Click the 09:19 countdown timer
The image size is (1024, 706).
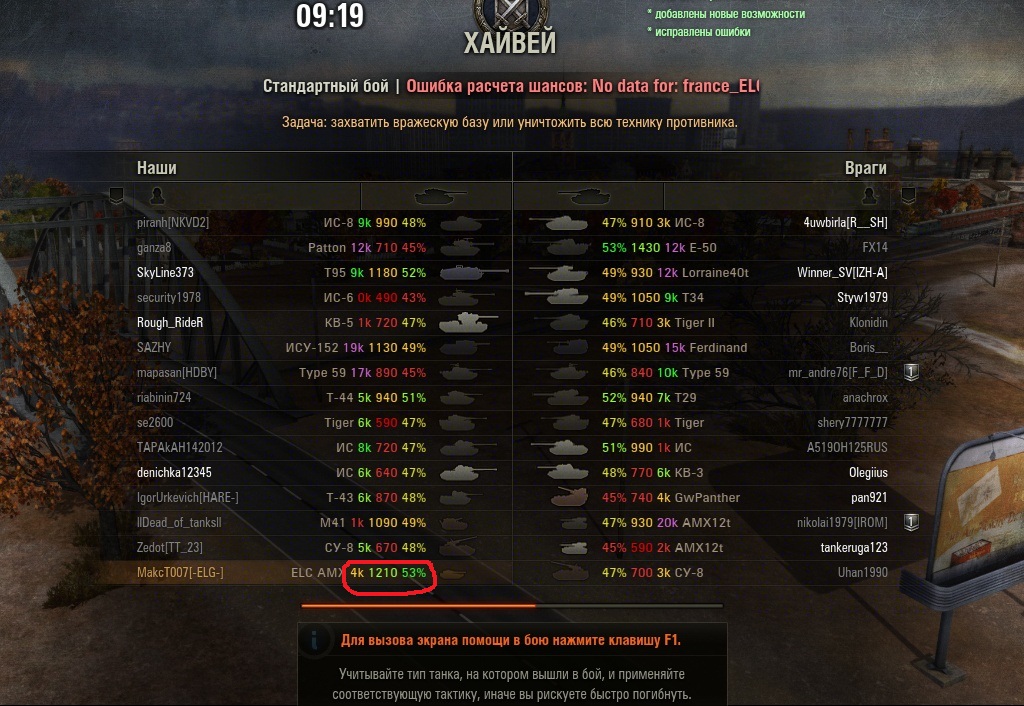point(330,16)
